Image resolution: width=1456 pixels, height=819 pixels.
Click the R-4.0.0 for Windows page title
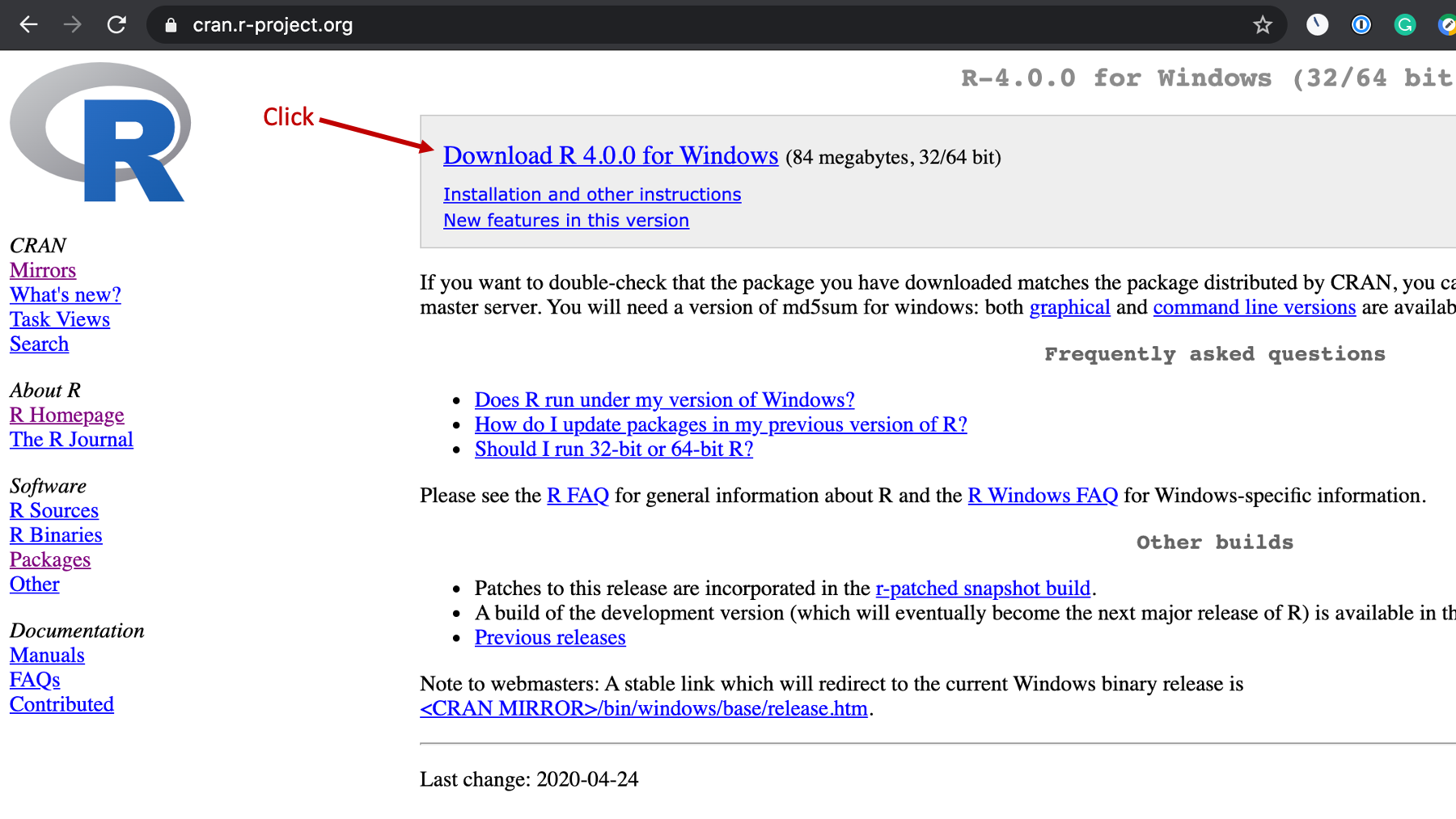(1208, 78)
